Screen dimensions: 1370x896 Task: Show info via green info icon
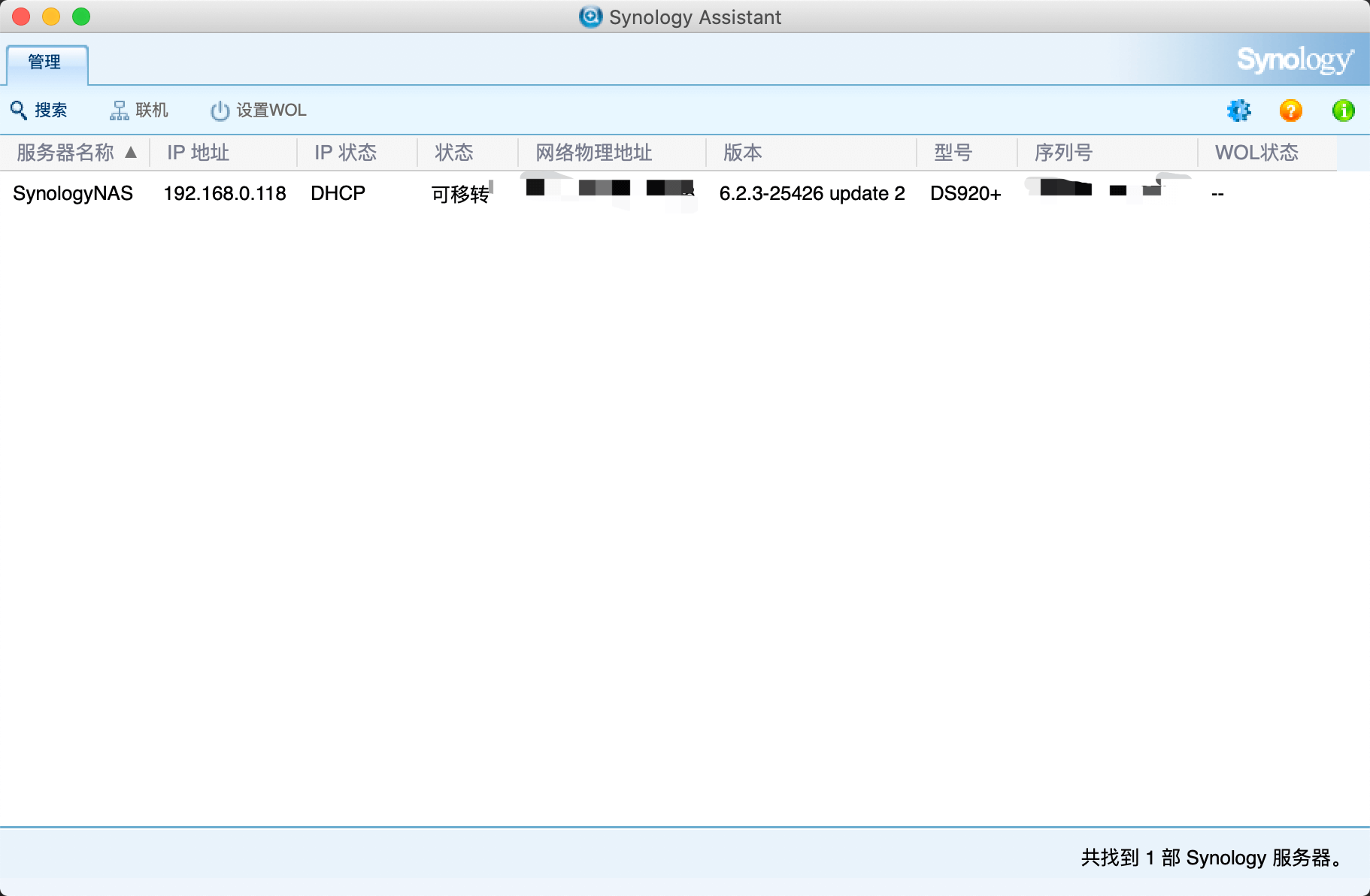pos(1344,110)
